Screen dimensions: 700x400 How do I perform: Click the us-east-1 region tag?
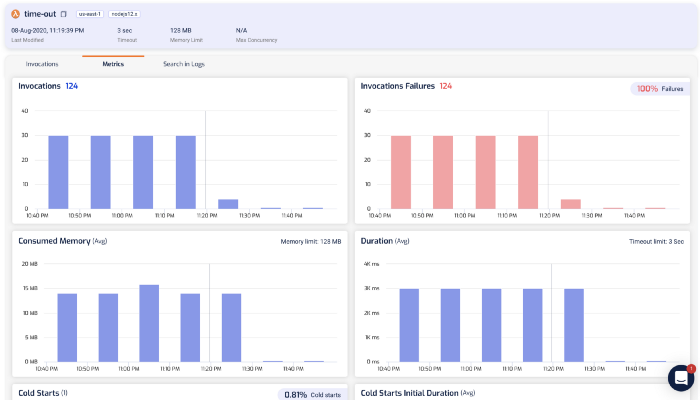point(90,15)
